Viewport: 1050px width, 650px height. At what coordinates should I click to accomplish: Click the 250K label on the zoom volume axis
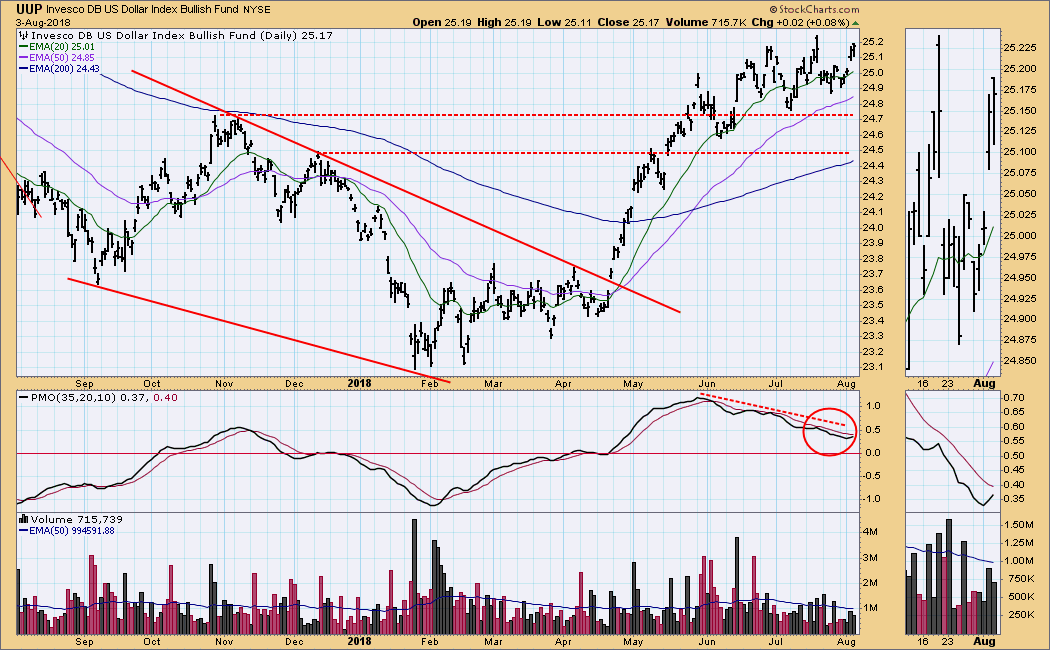pos(1018,615)
